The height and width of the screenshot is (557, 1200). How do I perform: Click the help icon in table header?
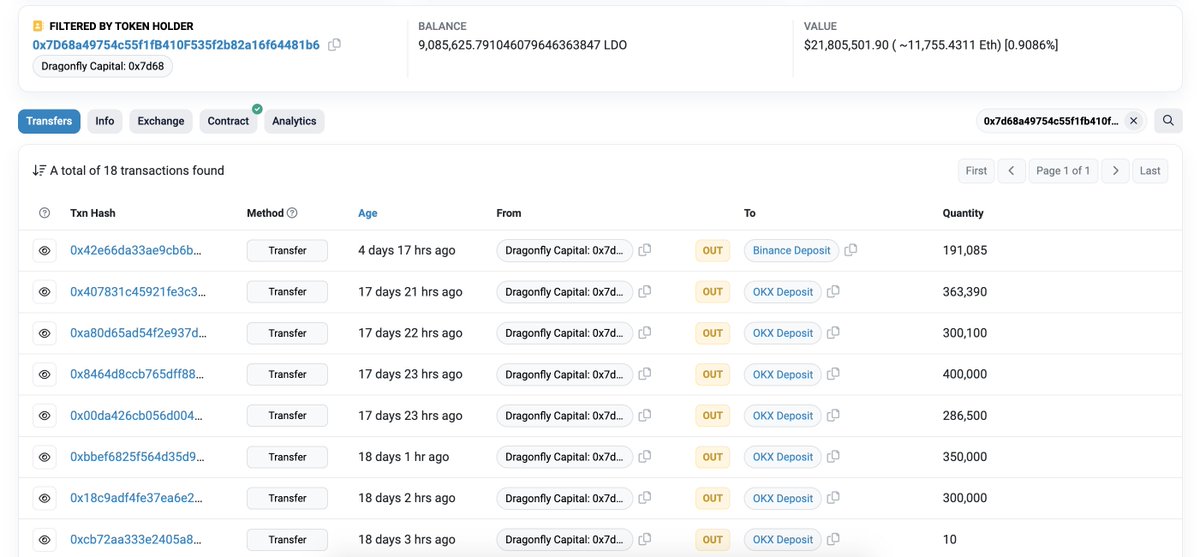click(x=44, y=213)
